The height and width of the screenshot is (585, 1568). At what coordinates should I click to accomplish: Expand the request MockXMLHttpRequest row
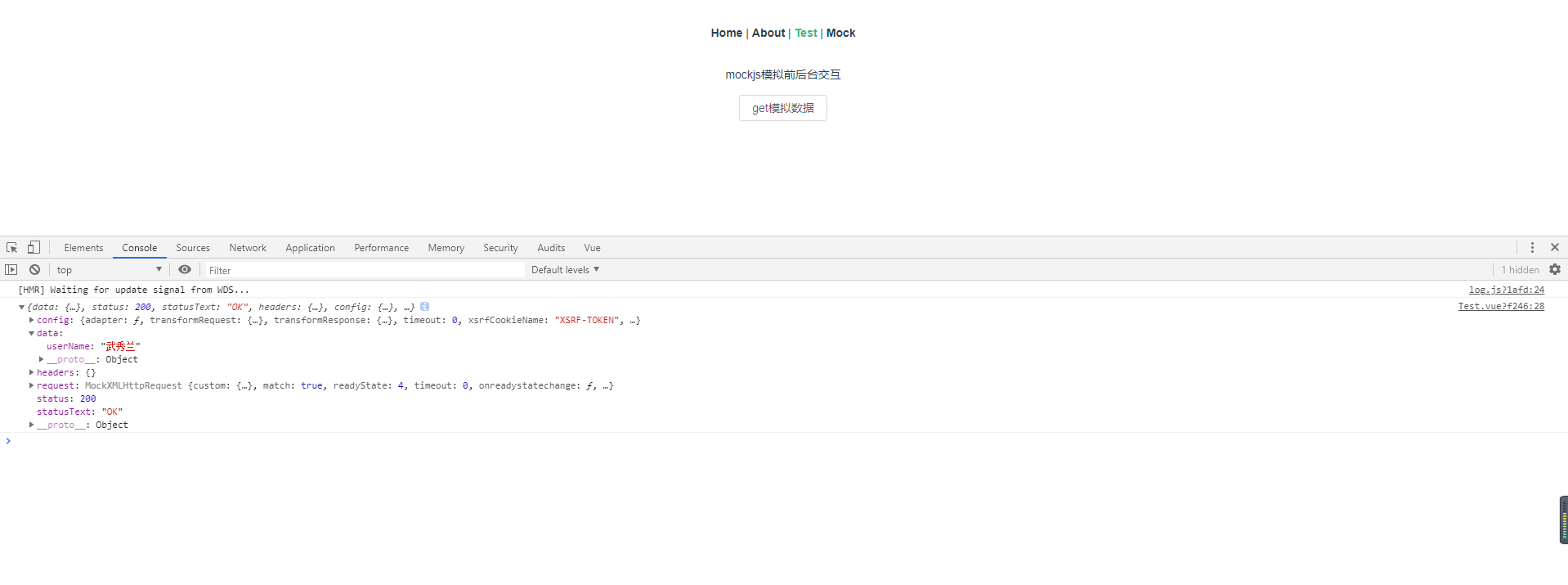pyautogui.click(x=31, y=385)
